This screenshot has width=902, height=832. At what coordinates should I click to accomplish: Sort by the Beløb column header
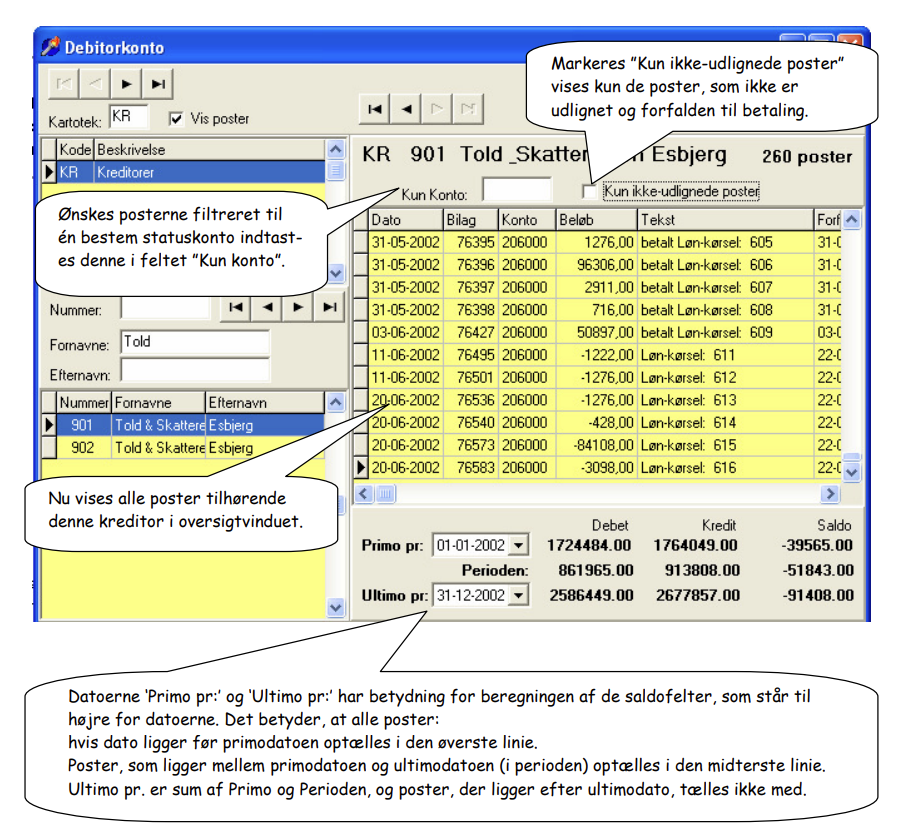(x=597, y=220)
